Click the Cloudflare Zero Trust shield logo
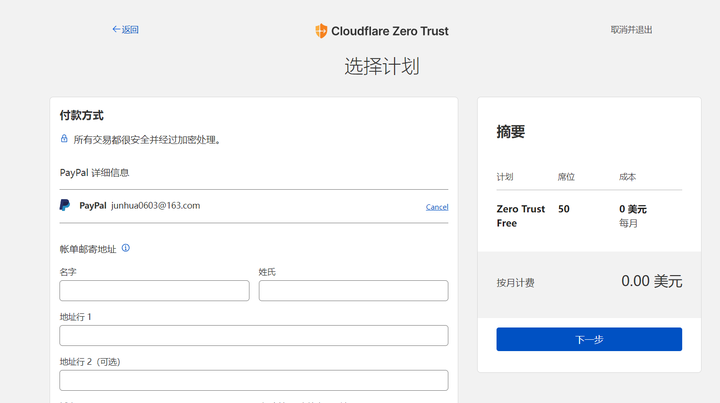 [x=321, y=31]
